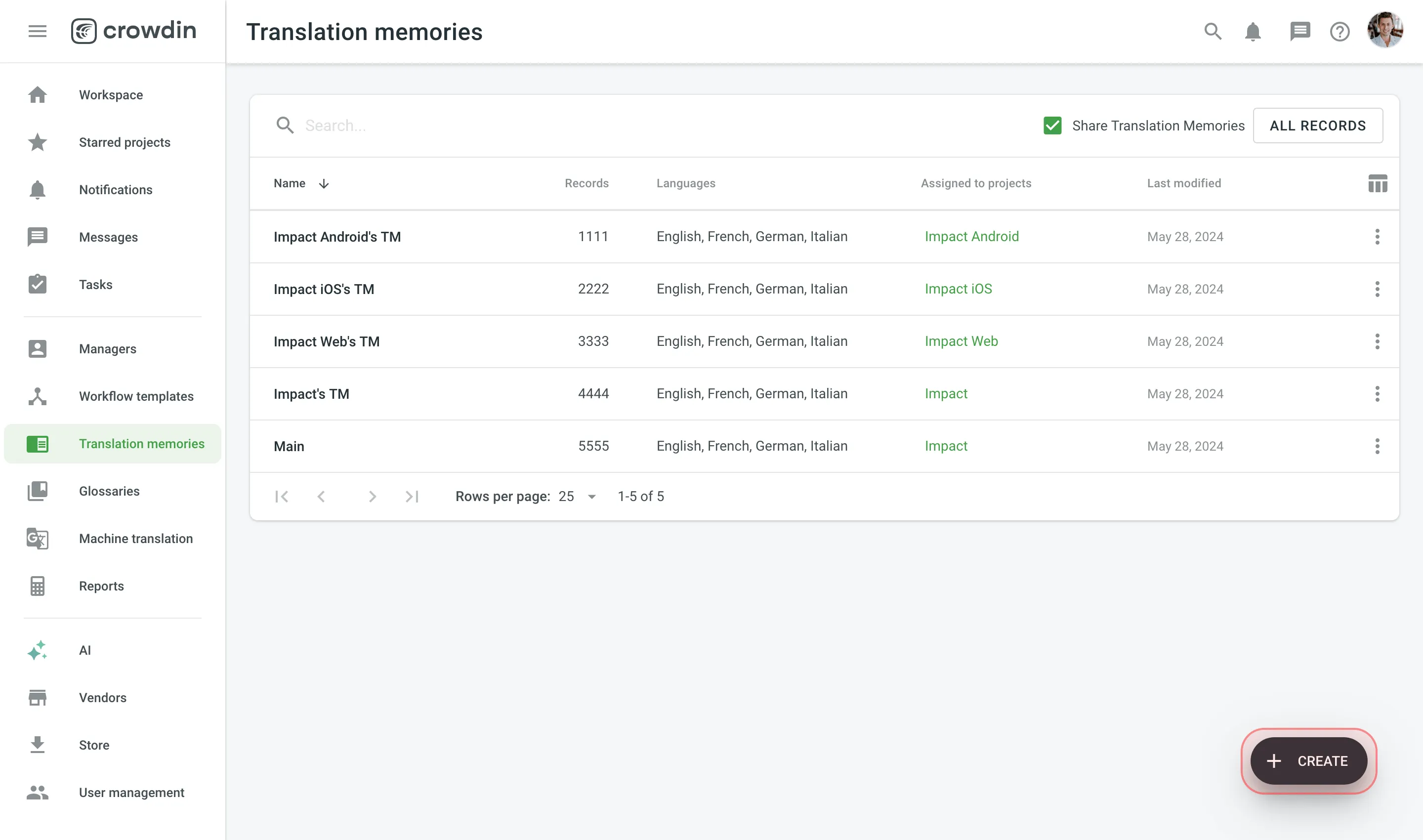Click the Reports calculator icon
Viewport: 1423px width, 840px height.
pyautogui.click(x=38, y=586)
